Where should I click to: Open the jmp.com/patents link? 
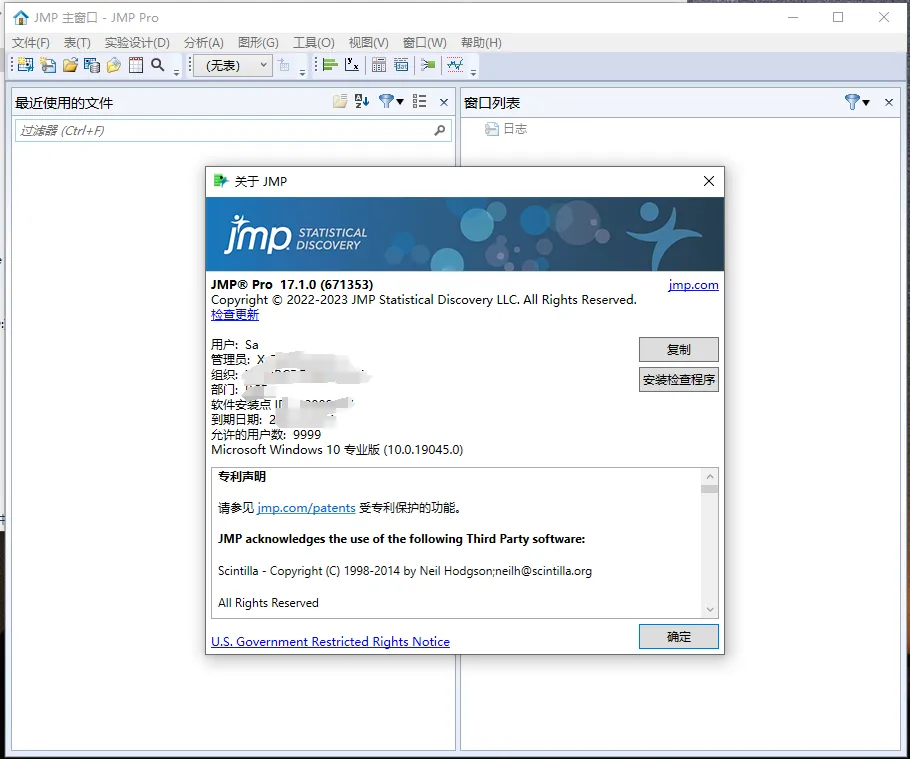[306, 508]
